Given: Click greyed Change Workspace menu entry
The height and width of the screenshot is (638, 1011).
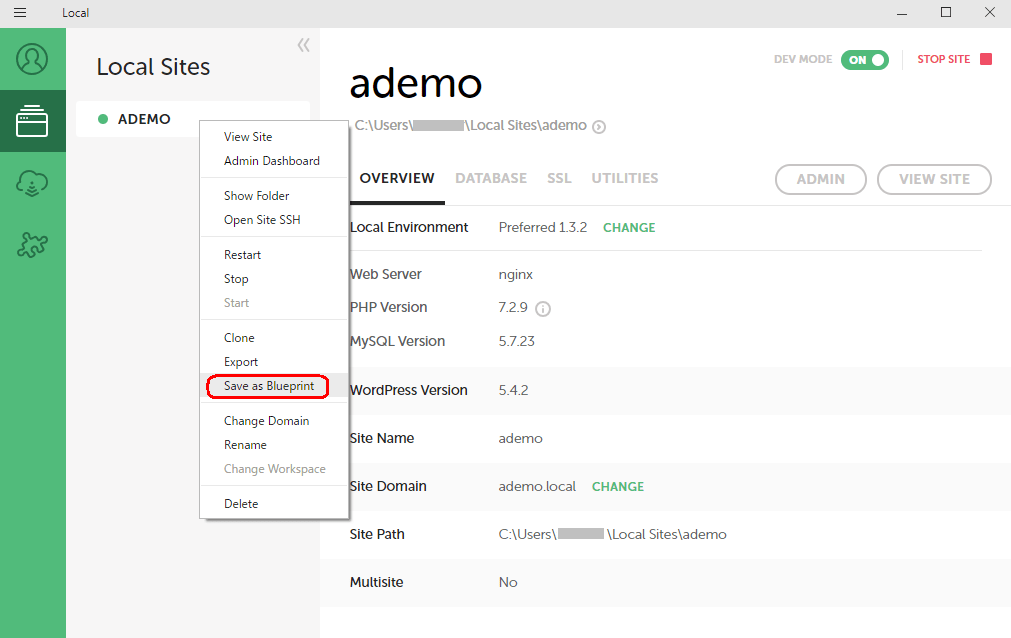Looking at the screenshot, I should [x=274, y=469].
